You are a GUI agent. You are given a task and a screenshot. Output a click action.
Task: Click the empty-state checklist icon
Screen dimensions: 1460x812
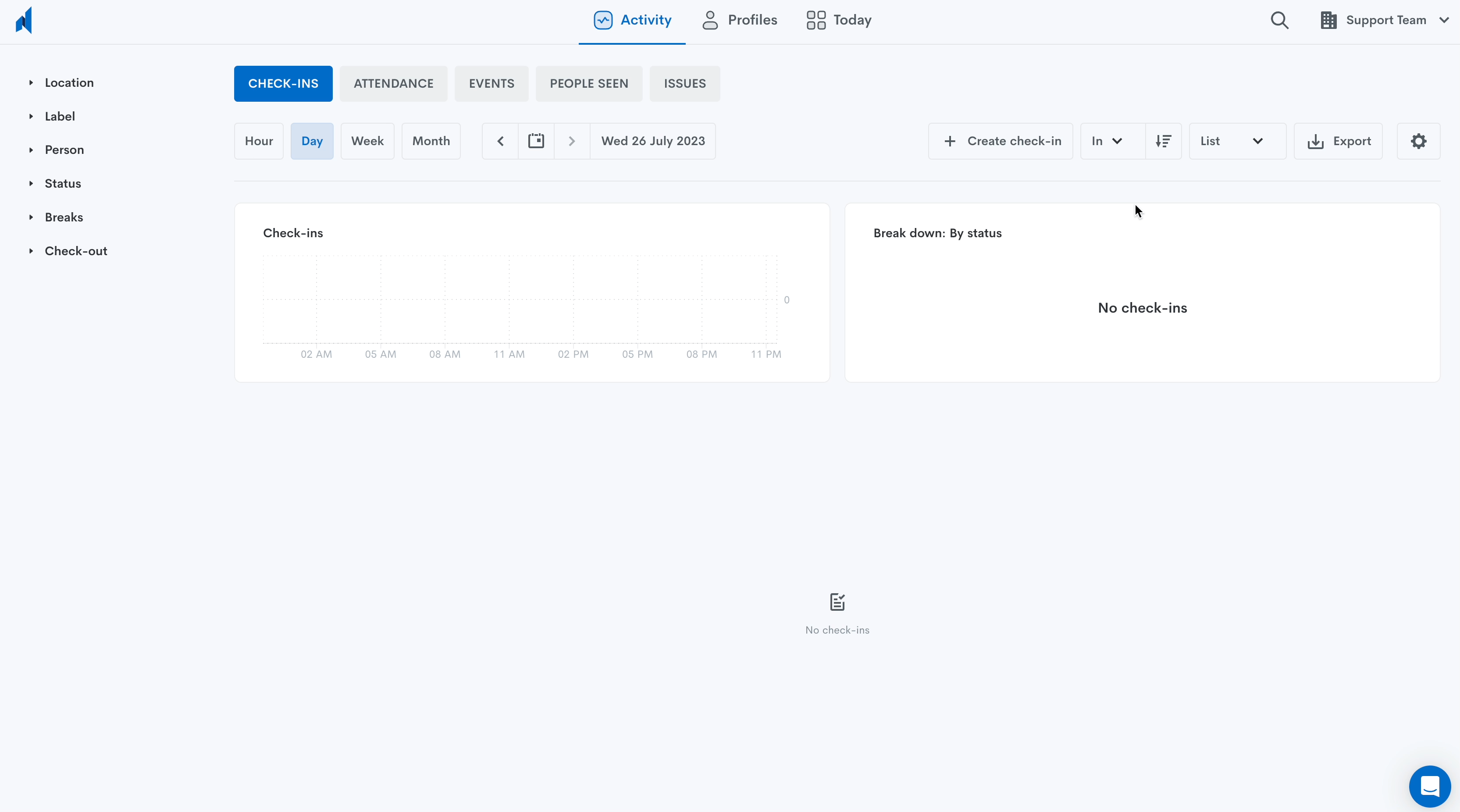pyautogui.click(x=837, y=602)
